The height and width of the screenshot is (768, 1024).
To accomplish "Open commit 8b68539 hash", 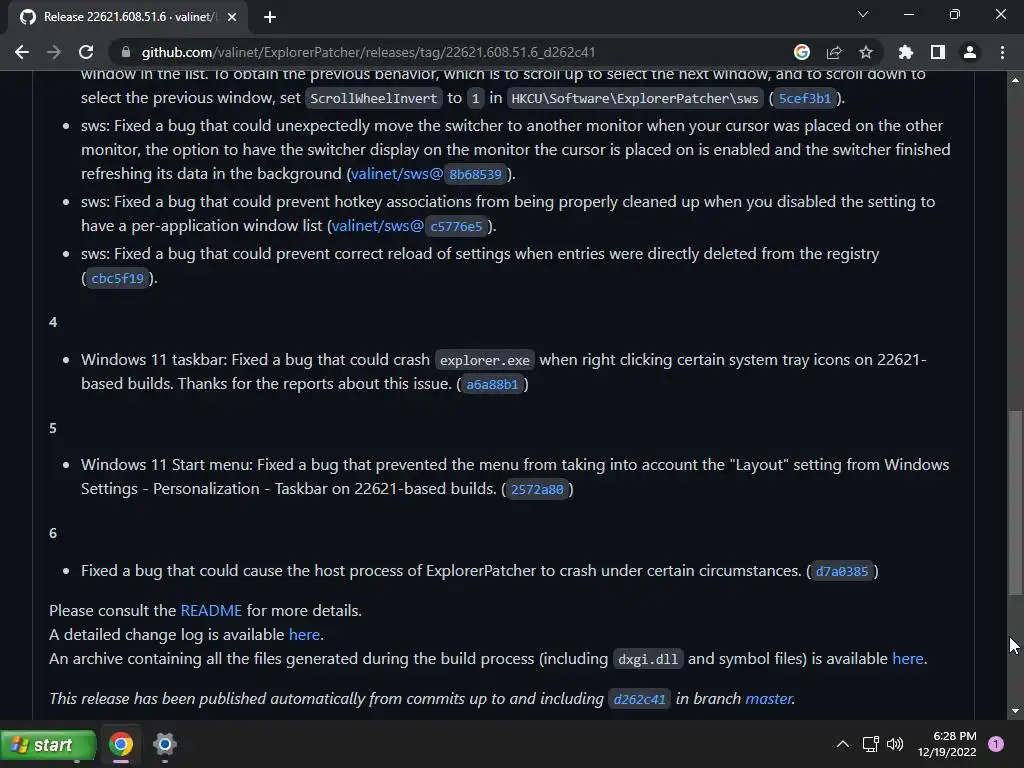I will [475, 174].
